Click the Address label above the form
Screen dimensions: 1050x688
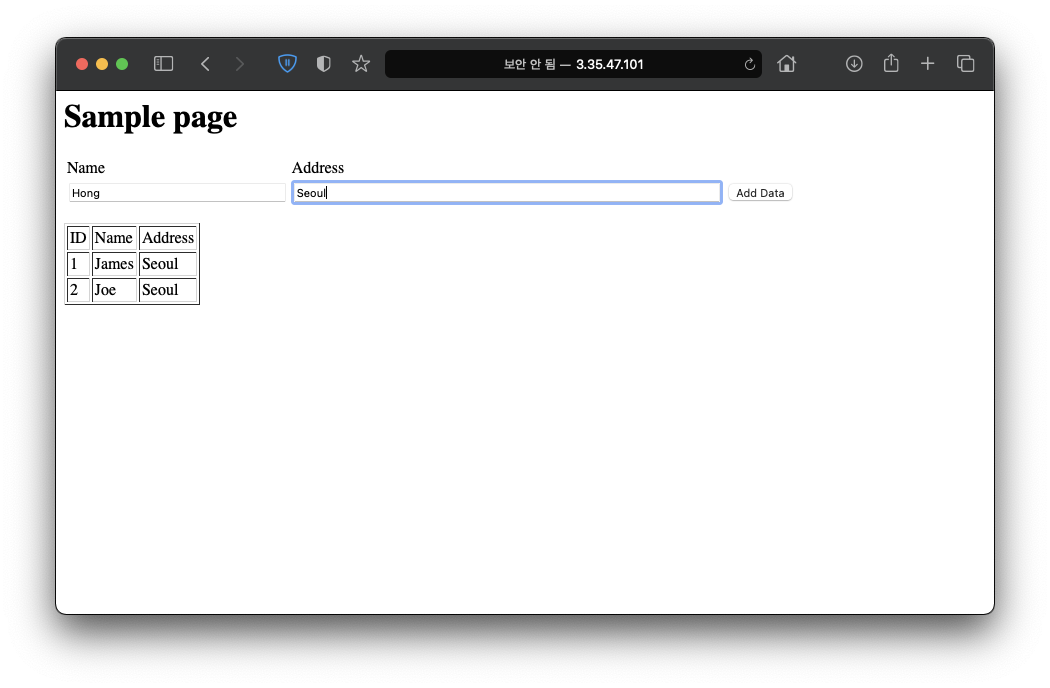(317, 167)
